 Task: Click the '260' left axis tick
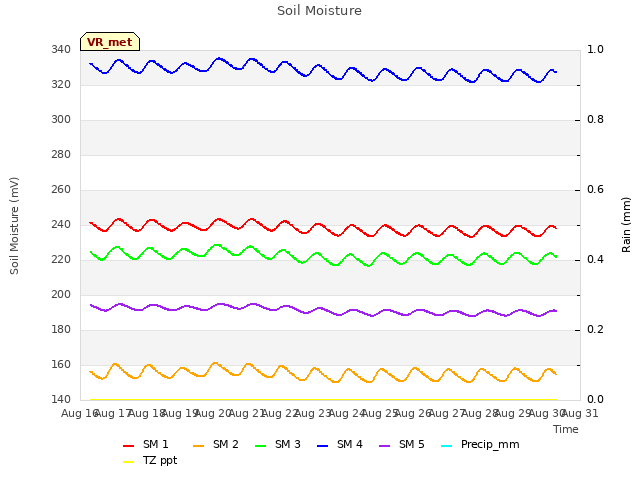point(61,189)
